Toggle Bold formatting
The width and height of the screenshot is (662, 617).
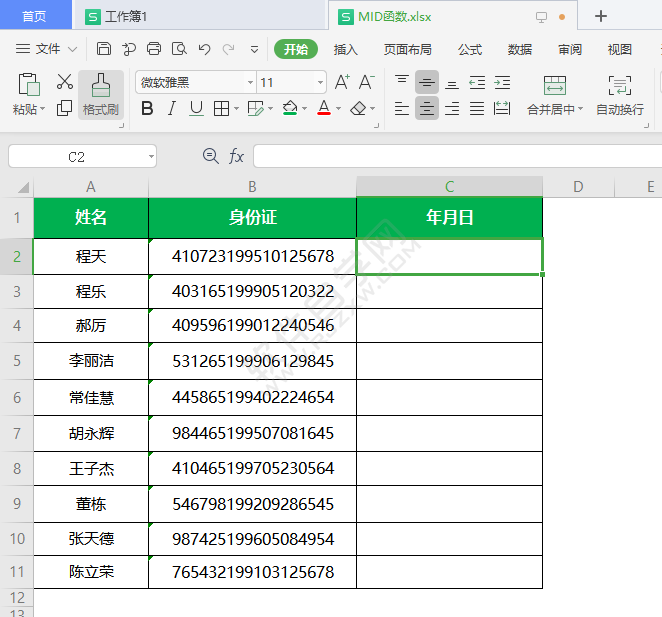coord(147,109)
